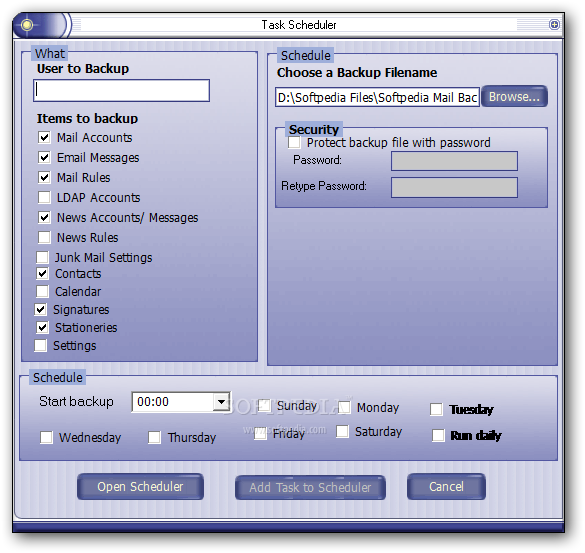Enable Settings backup item
Viewport: 585px width, 553px height.
[41, 346]
